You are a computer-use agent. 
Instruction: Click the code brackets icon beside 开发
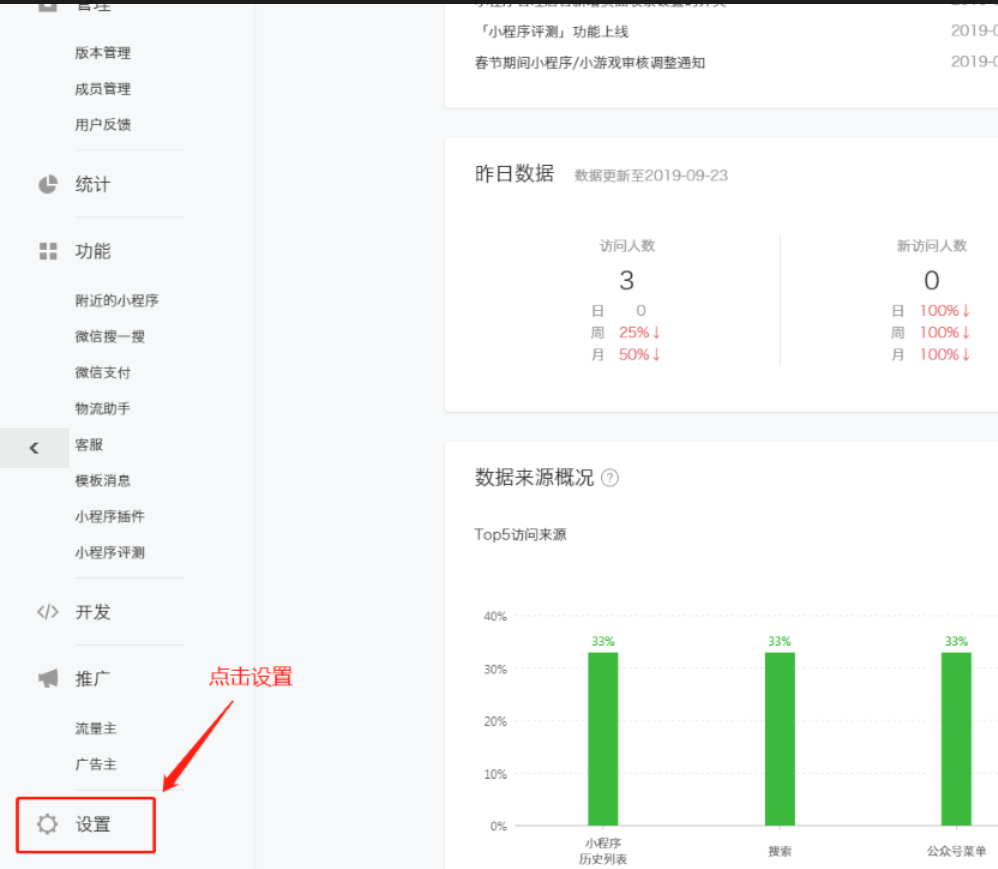[x=47, y=612]
